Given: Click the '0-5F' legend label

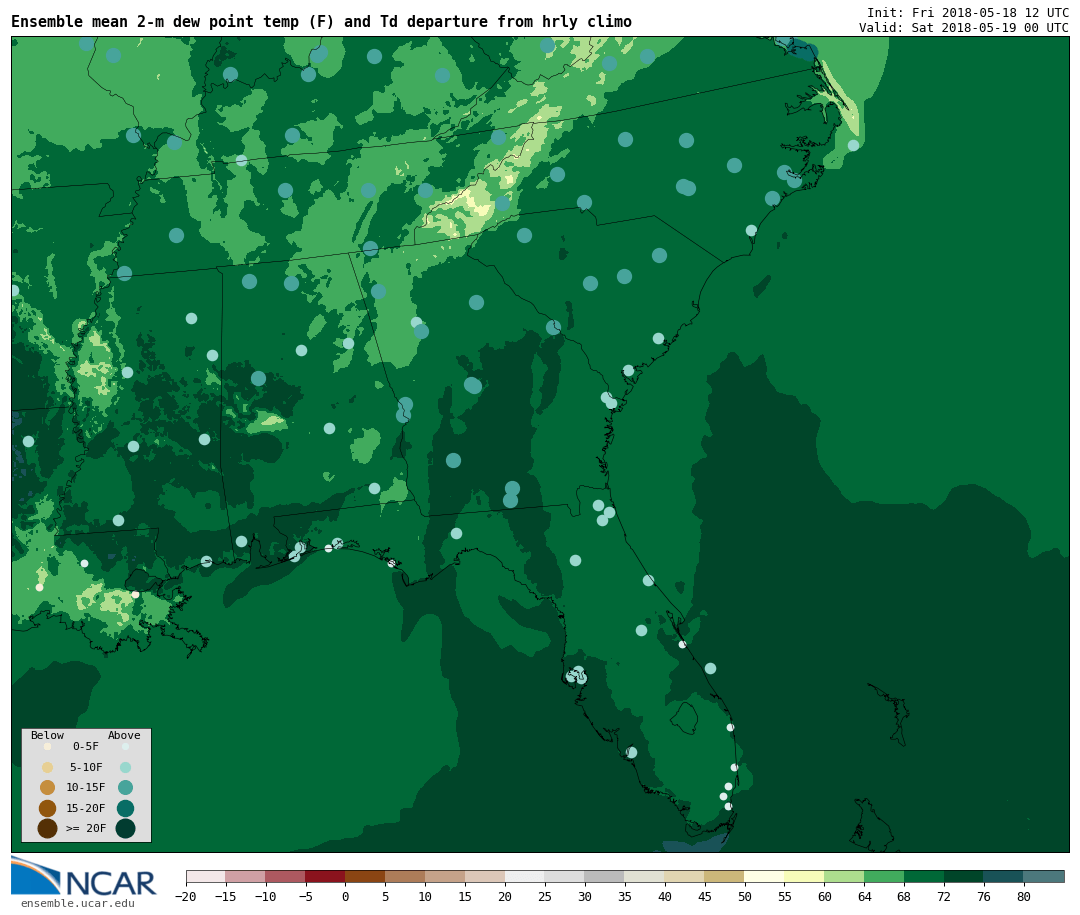Looking at the screenshot, I should tap(86, 746).
